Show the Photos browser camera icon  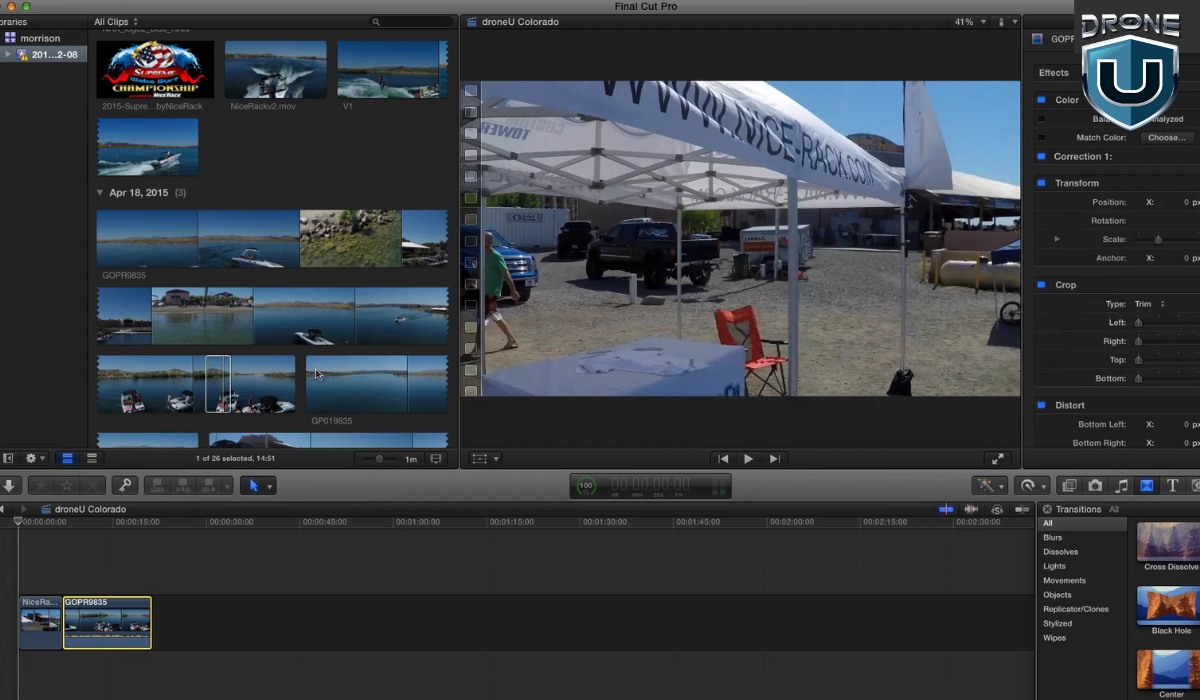point(1095,486)
